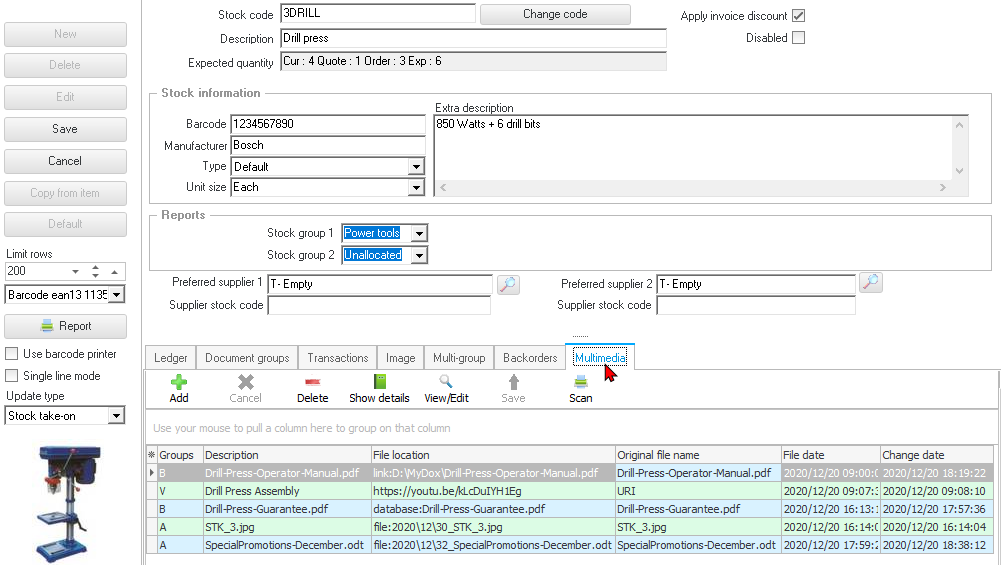Viewport: 1001px width, 565px height.
Task: Open the Backorders tab
Action: tap(530, 358)
